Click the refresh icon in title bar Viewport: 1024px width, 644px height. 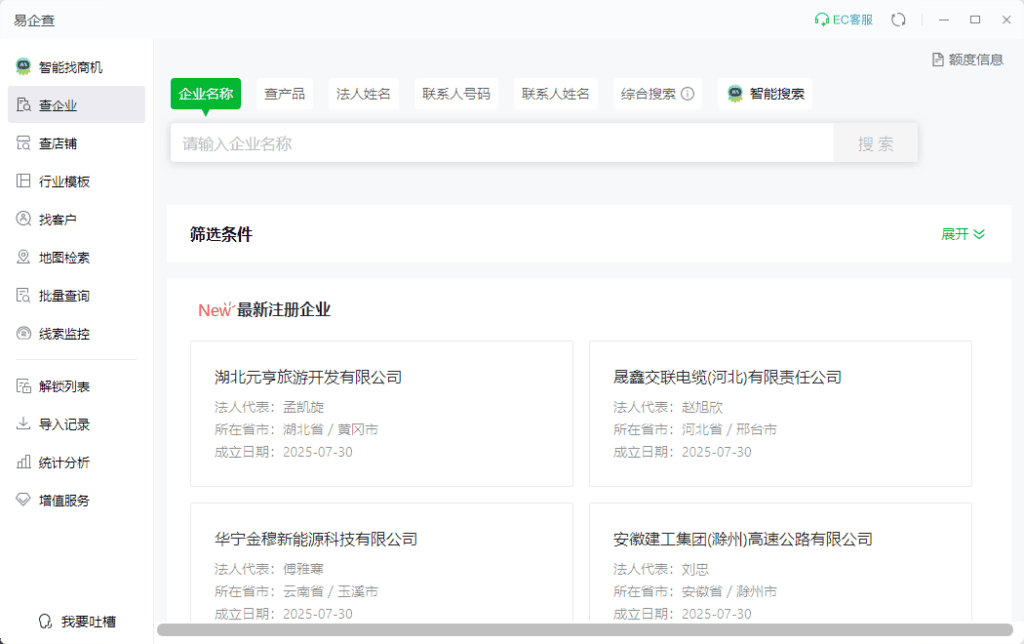pos(898,19)
